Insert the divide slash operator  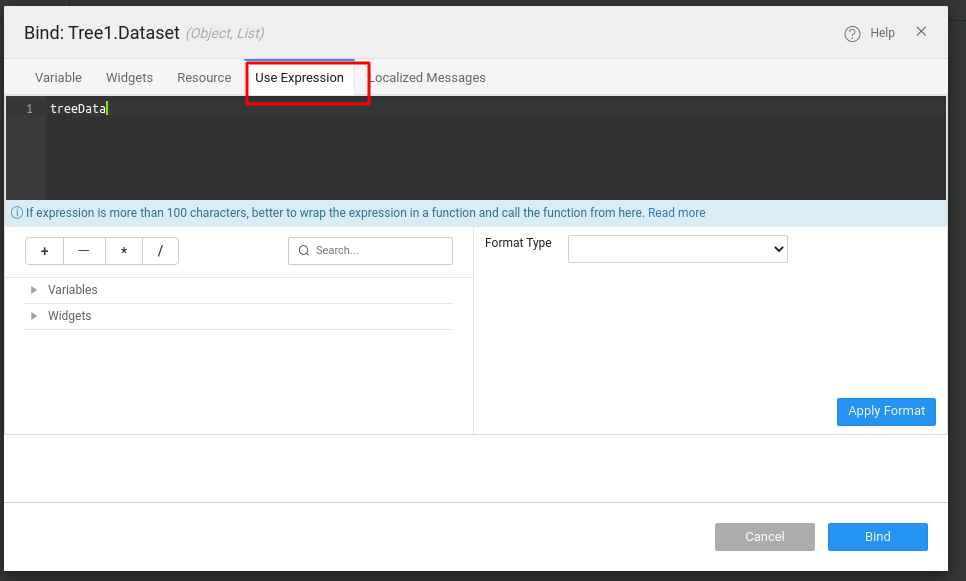pos(160,251)
